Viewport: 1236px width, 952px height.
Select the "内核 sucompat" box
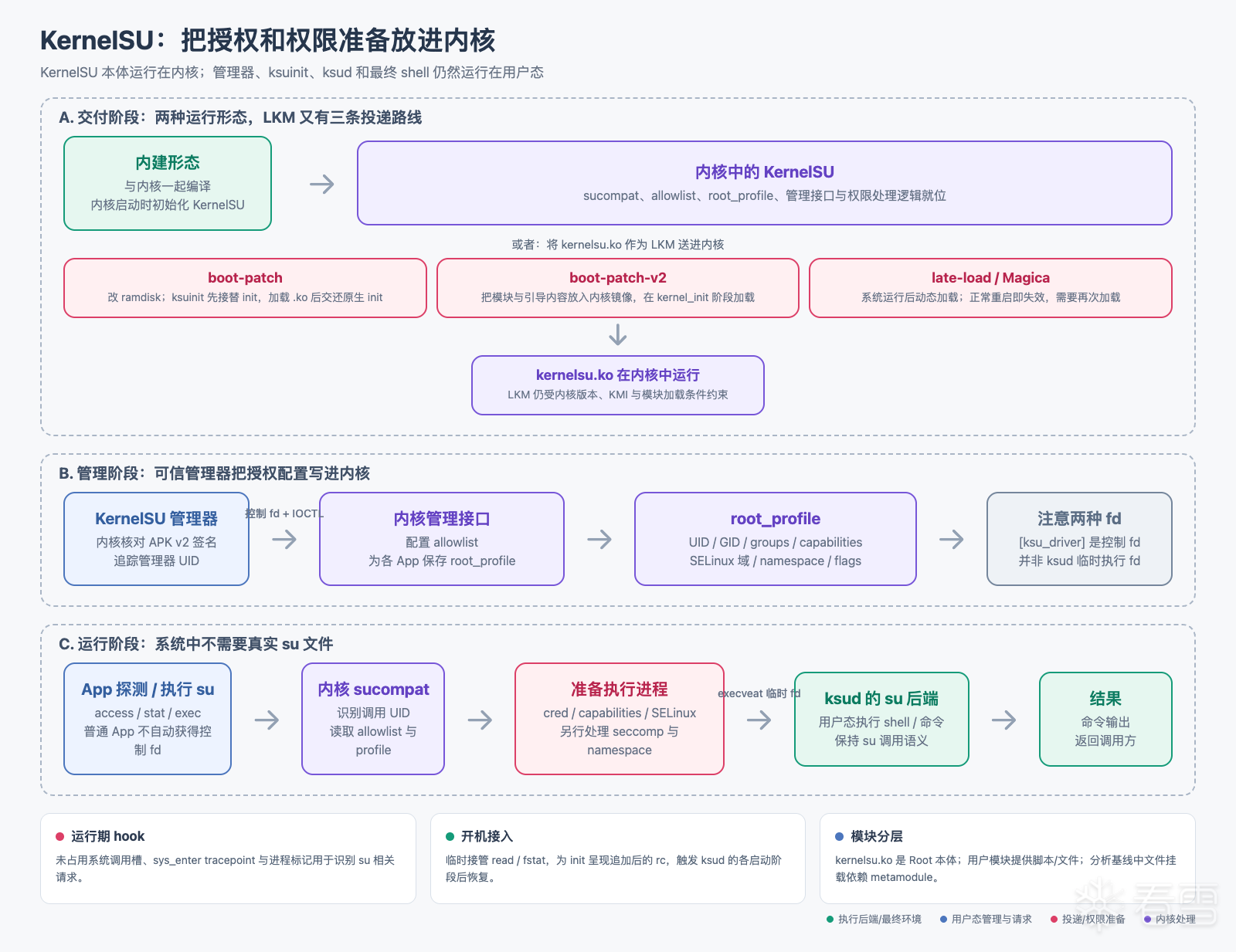[373, 719]
